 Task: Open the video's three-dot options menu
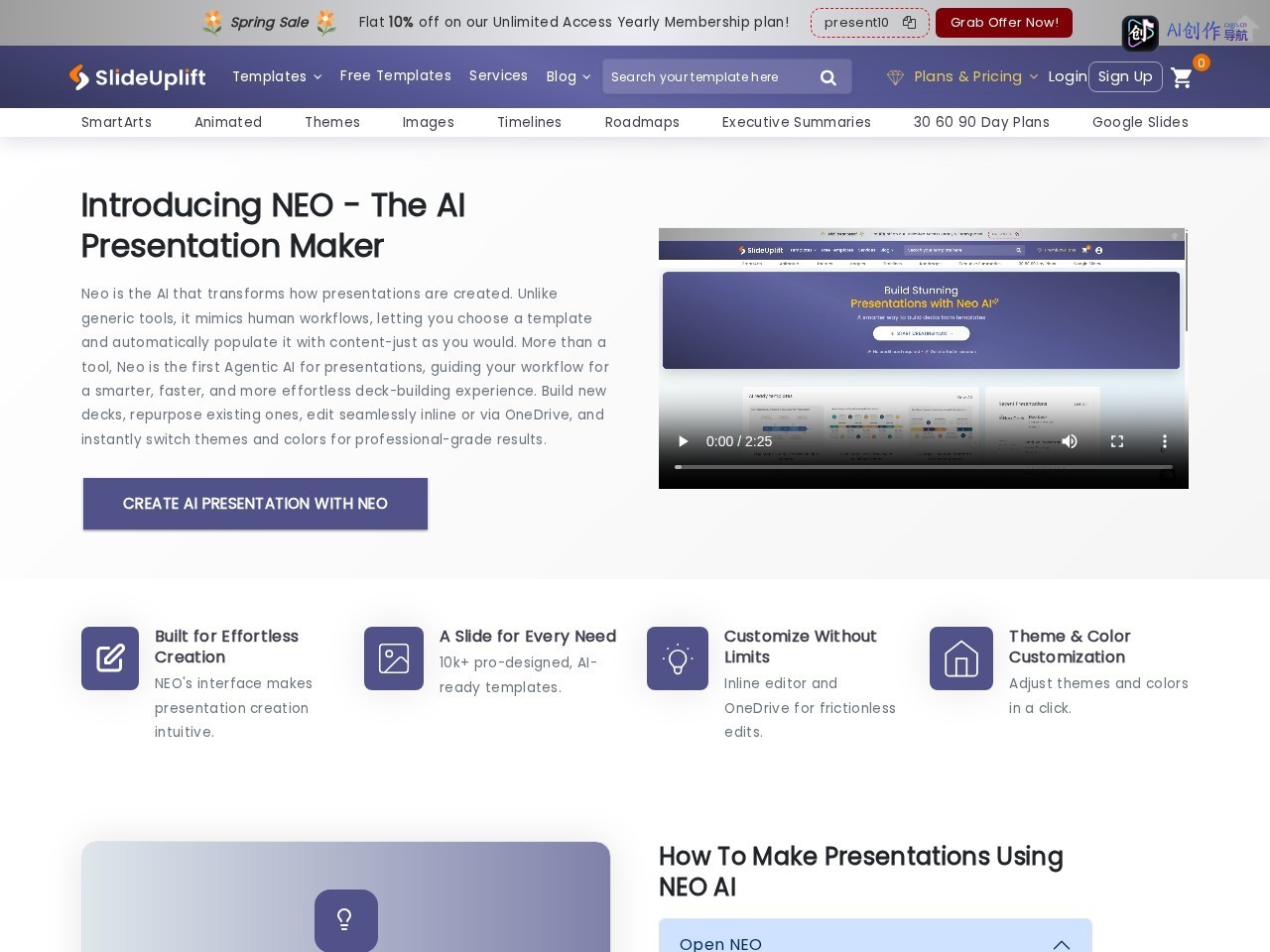pos(1165,441)
